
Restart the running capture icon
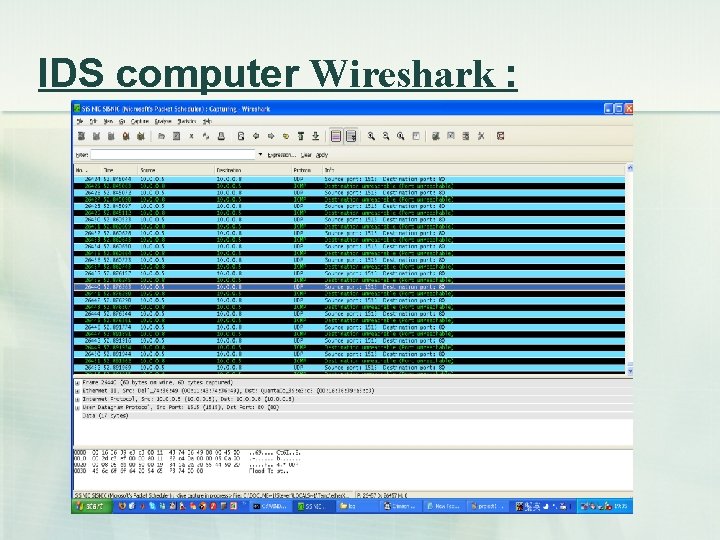pos(141,136)
